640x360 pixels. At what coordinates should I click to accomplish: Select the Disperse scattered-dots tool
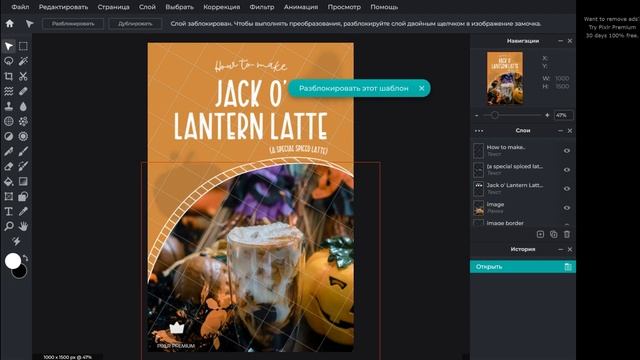click(x=23, y=121)
